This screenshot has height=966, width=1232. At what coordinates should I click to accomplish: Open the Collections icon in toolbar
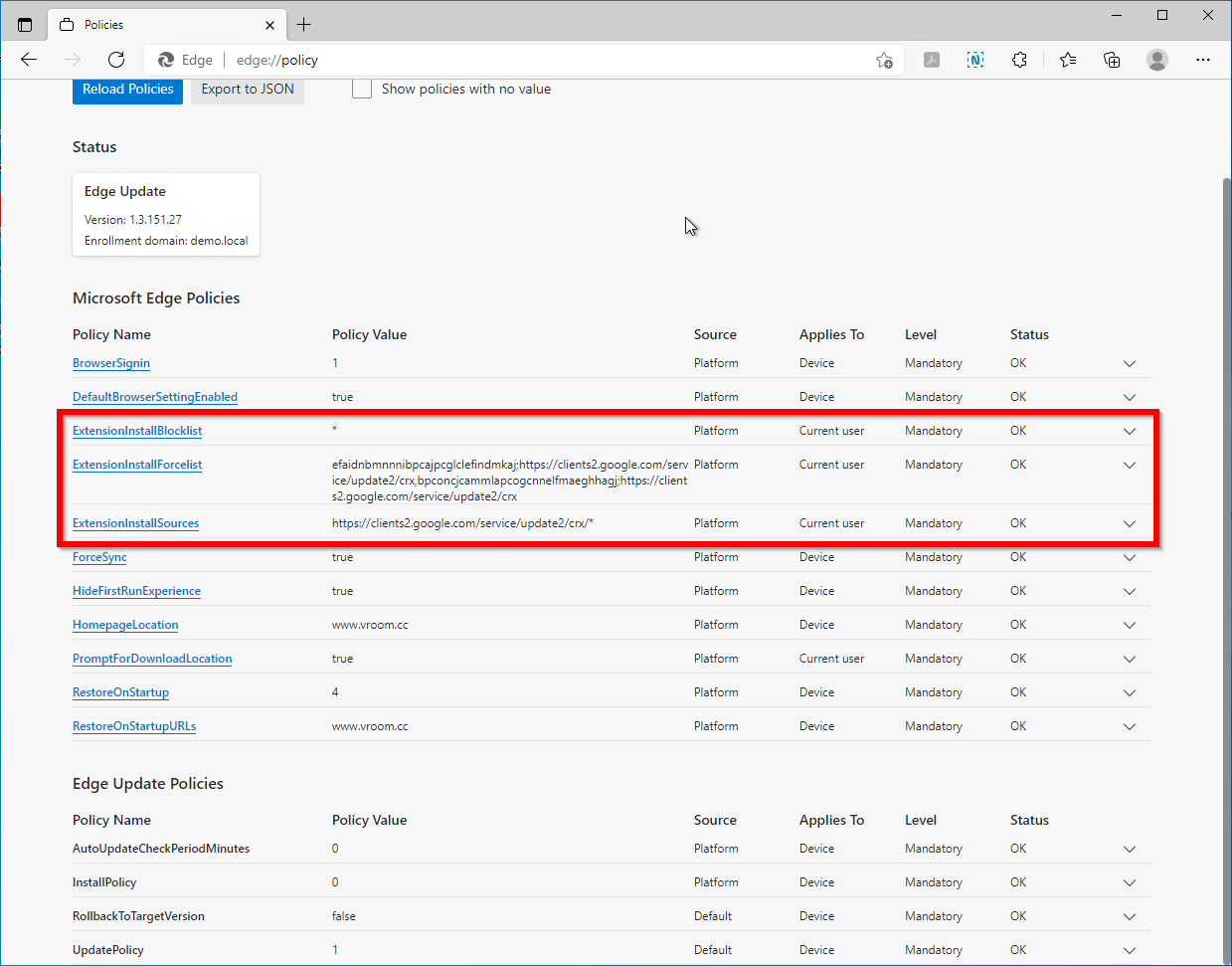point(1112,60)
